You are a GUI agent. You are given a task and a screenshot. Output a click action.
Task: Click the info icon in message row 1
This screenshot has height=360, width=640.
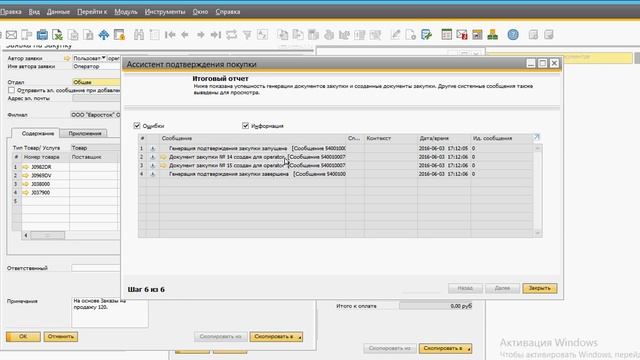[x=153, y=149]
